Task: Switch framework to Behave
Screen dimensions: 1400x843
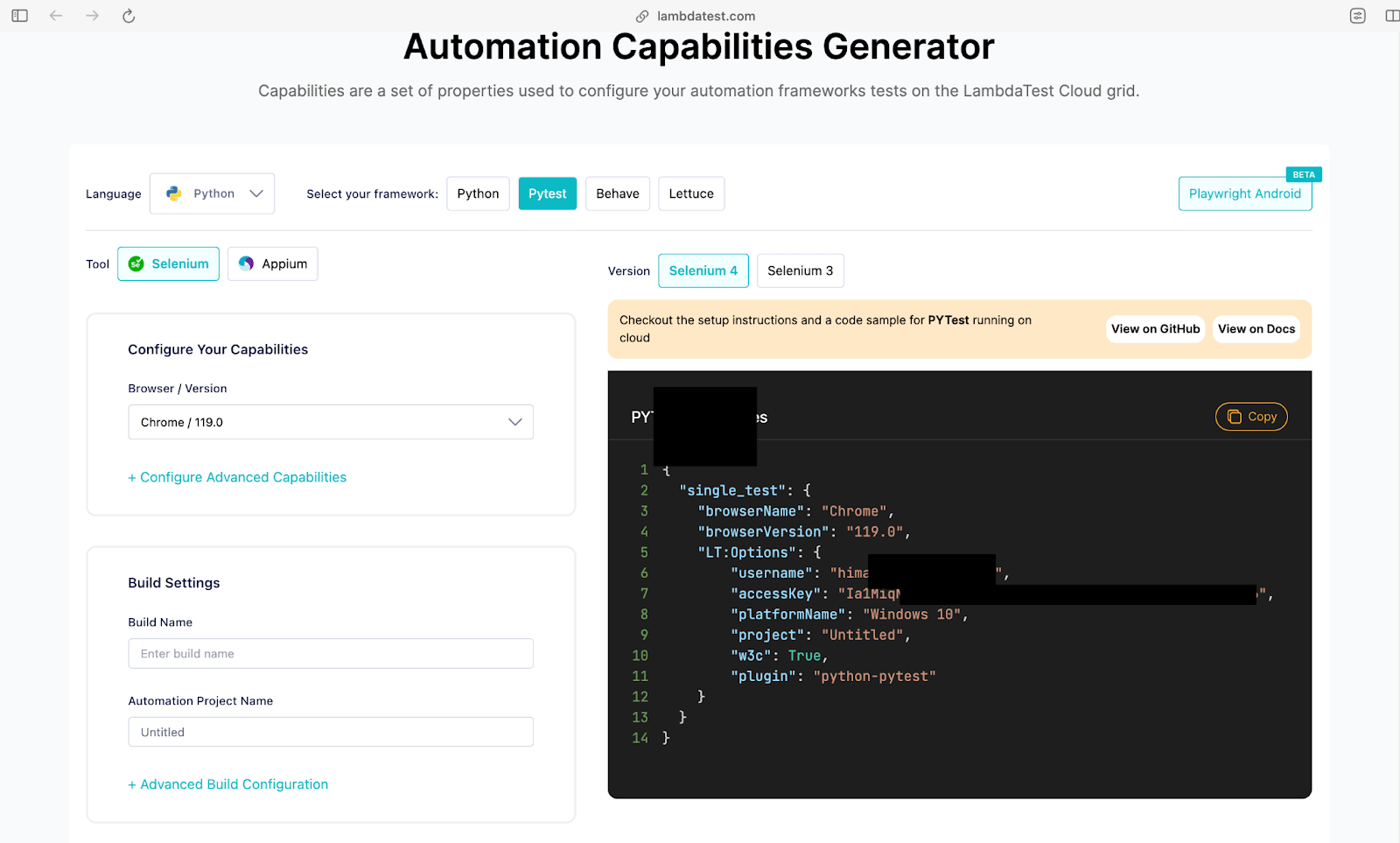Action: tap(617, 193)
